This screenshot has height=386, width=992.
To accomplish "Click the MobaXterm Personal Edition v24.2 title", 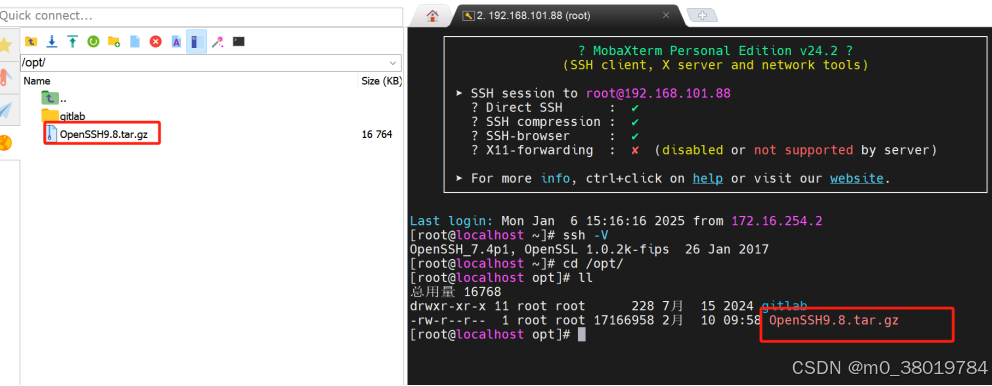I will pos(715,51).
